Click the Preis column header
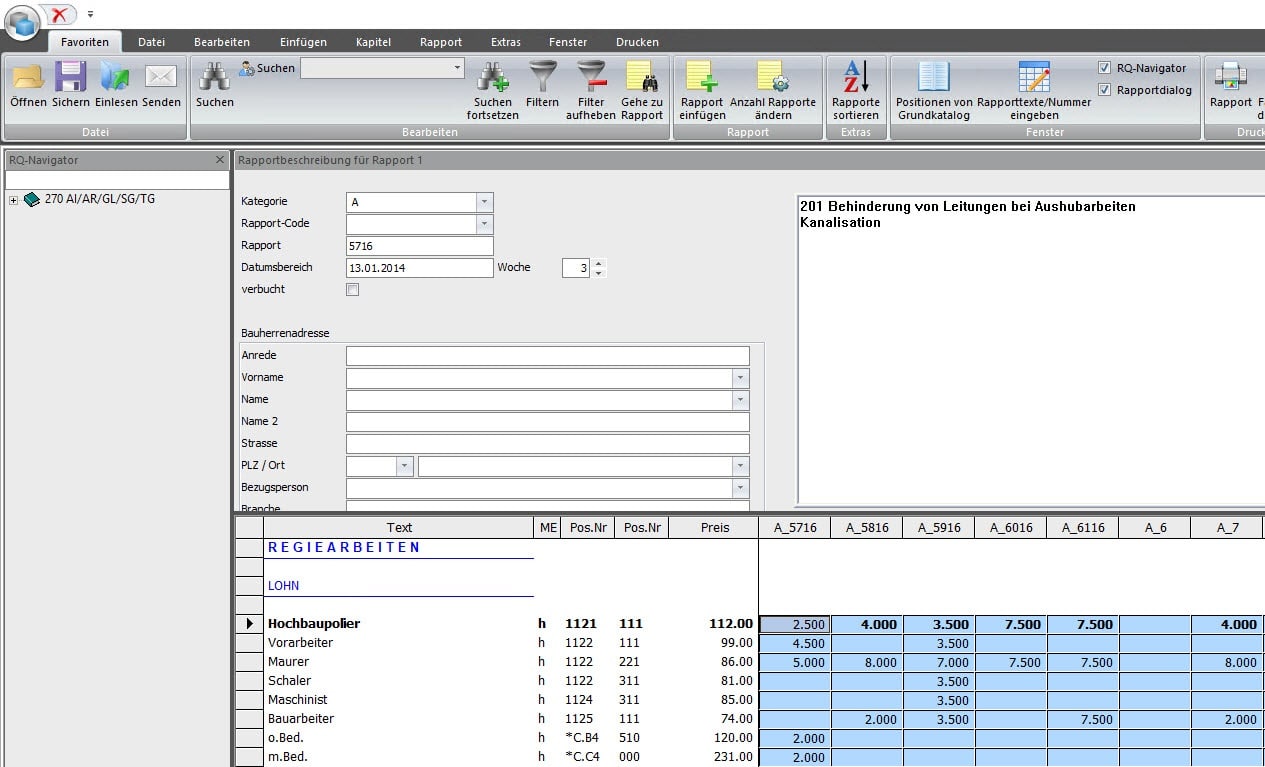This screenshot has width=1265, height=767. 715,528
